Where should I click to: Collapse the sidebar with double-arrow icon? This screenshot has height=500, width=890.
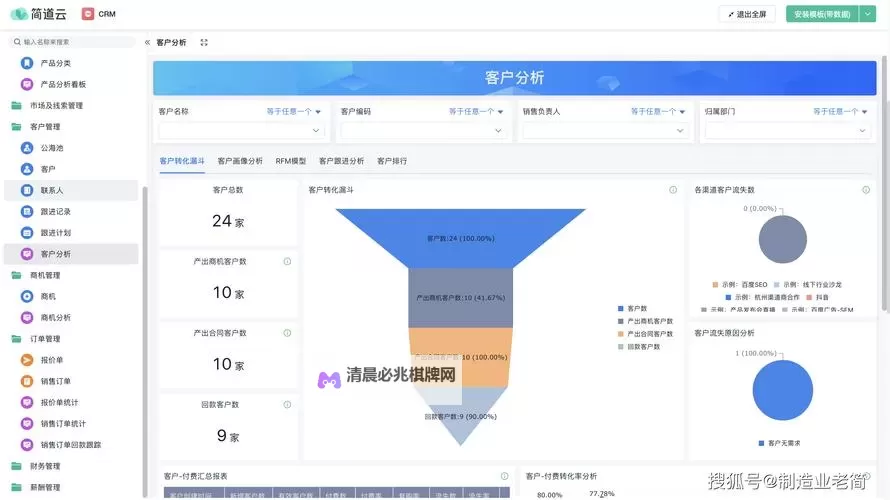pos(148,43)
